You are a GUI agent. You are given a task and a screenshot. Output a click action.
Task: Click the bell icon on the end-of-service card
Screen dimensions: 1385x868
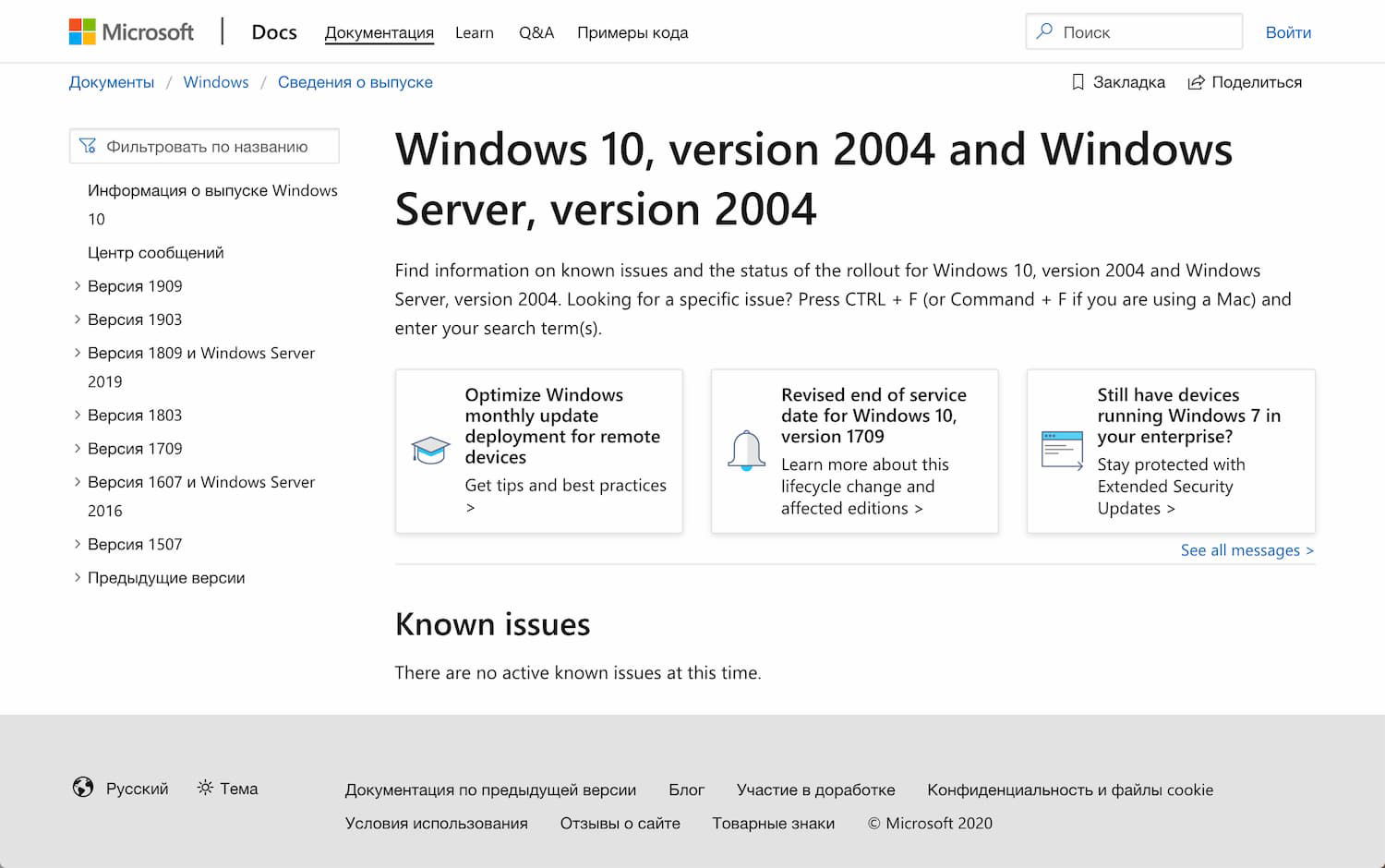(748, 451)
